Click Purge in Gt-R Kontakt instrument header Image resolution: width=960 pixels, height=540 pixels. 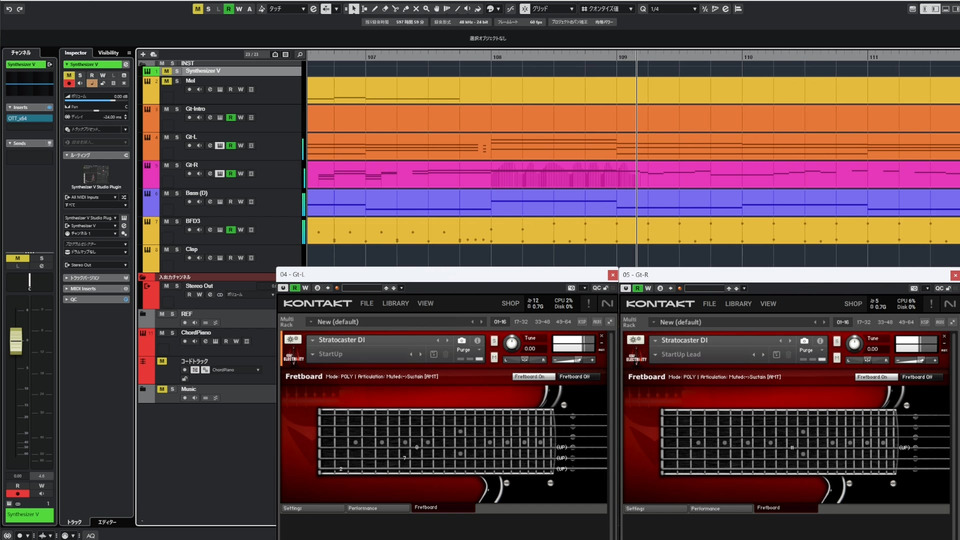pos(806,350)
